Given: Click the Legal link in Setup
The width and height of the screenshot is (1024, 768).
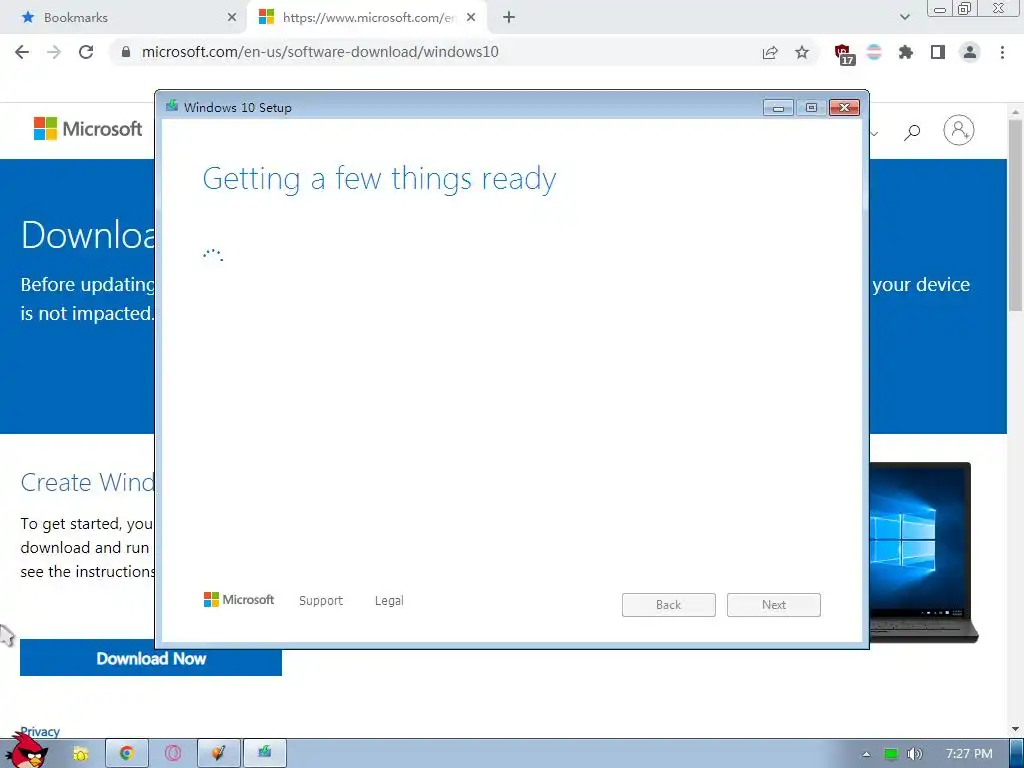Looking at the screenshot, I should click(x=389, y=601).
